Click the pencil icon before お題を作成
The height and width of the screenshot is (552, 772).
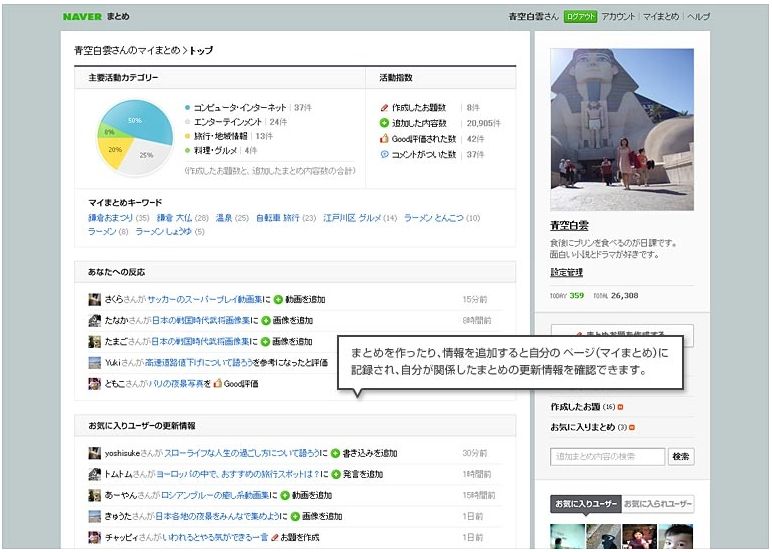pos(275,538)
